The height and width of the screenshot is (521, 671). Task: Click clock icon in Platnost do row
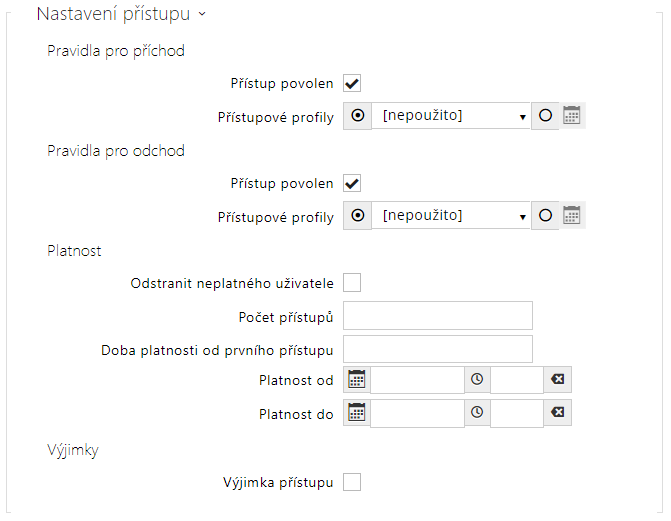477,413
